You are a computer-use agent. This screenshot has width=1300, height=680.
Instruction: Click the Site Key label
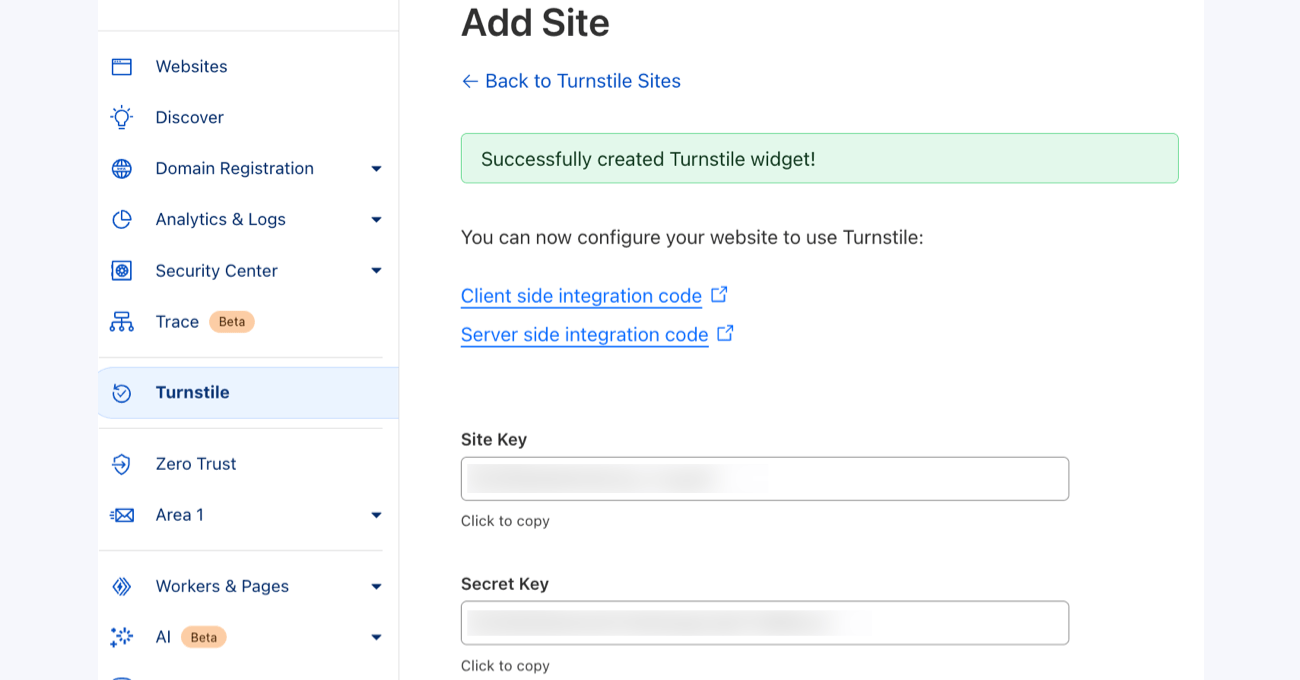(x=494, y=439)
